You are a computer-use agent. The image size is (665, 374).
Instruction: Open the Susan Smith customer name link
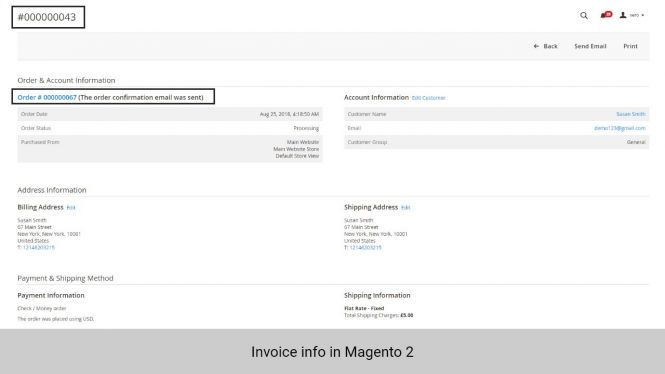tap(631, 114)
